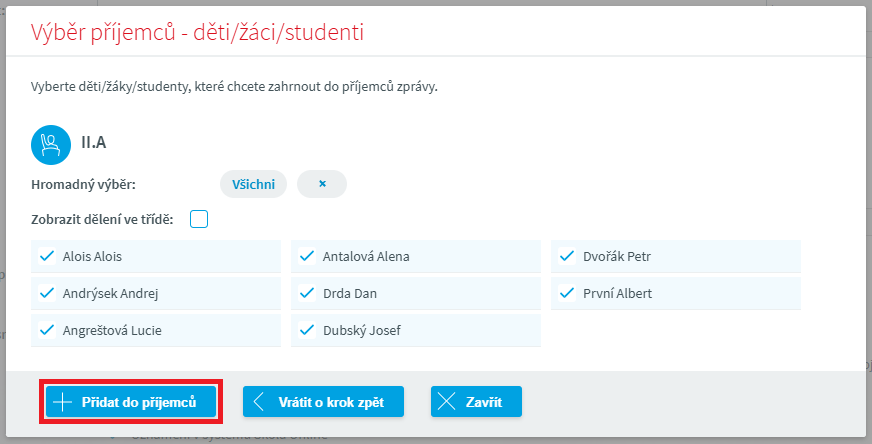Click the Hromadný výběr label
The image size is (872, 444).
point(83,184)
